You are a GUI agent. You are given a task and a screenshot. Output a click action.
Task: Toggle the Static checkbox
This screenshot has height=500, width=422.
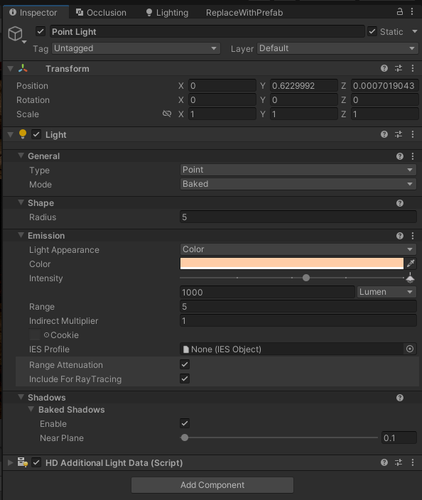(372, 32)
